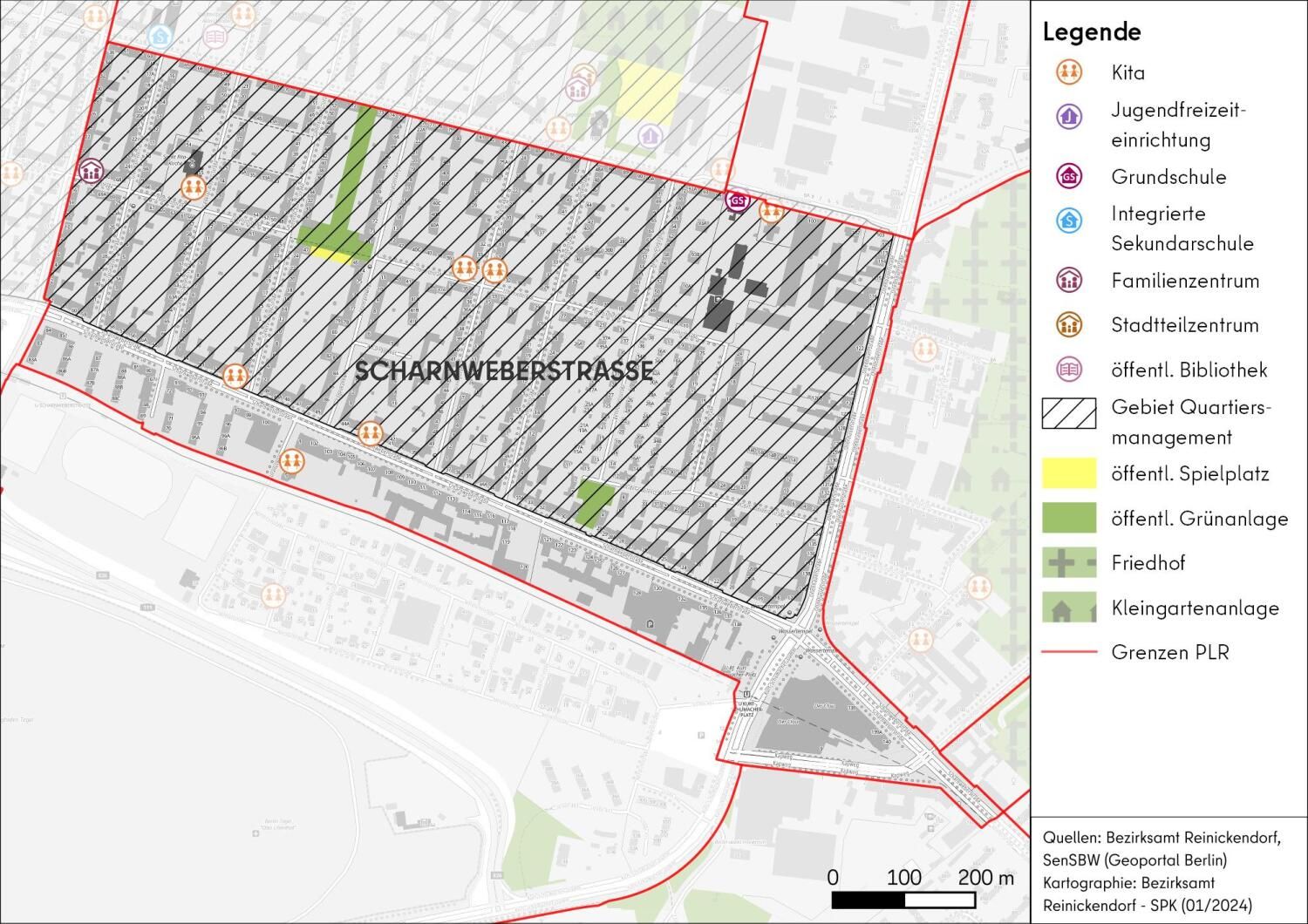
Task: Click the left Kita of the adjacent Kita pair
Action: pos(464,268)
